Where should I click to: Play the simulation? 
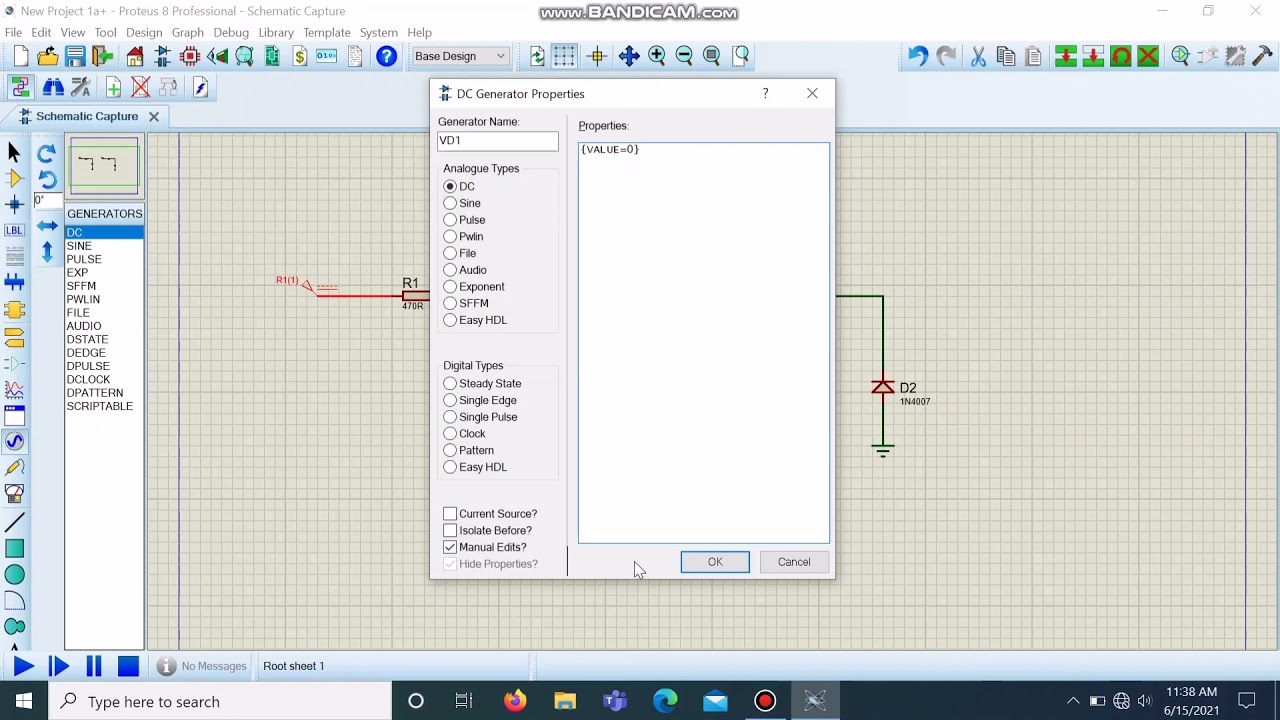tap(23, 666)
